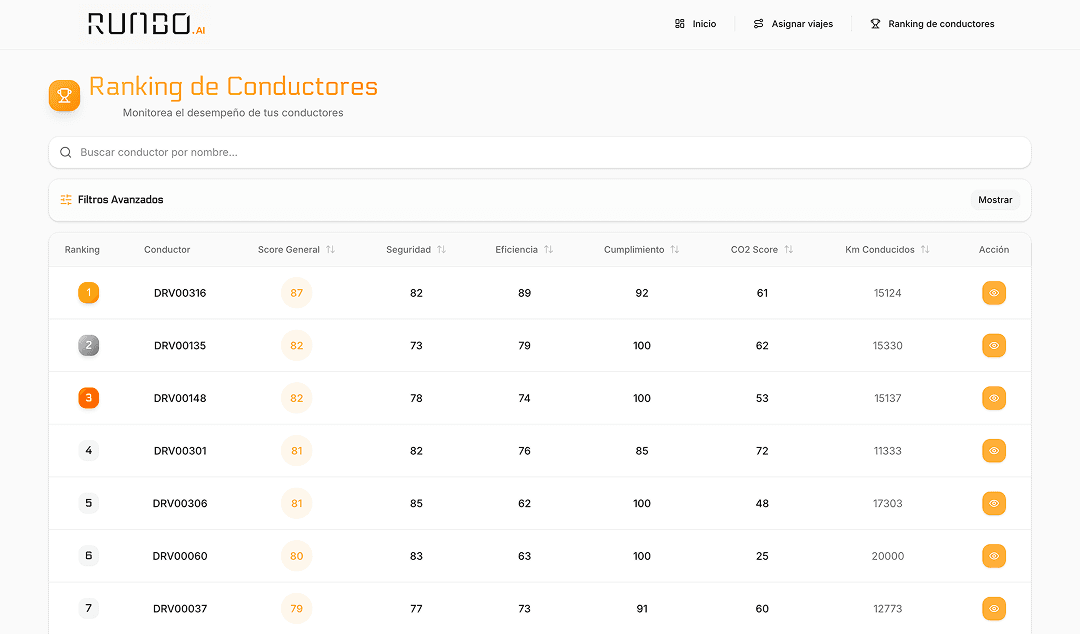Select conductor name DRV00060
Image resolution: width=1080 pixels, height=634 pixels.
click(180, 556)
